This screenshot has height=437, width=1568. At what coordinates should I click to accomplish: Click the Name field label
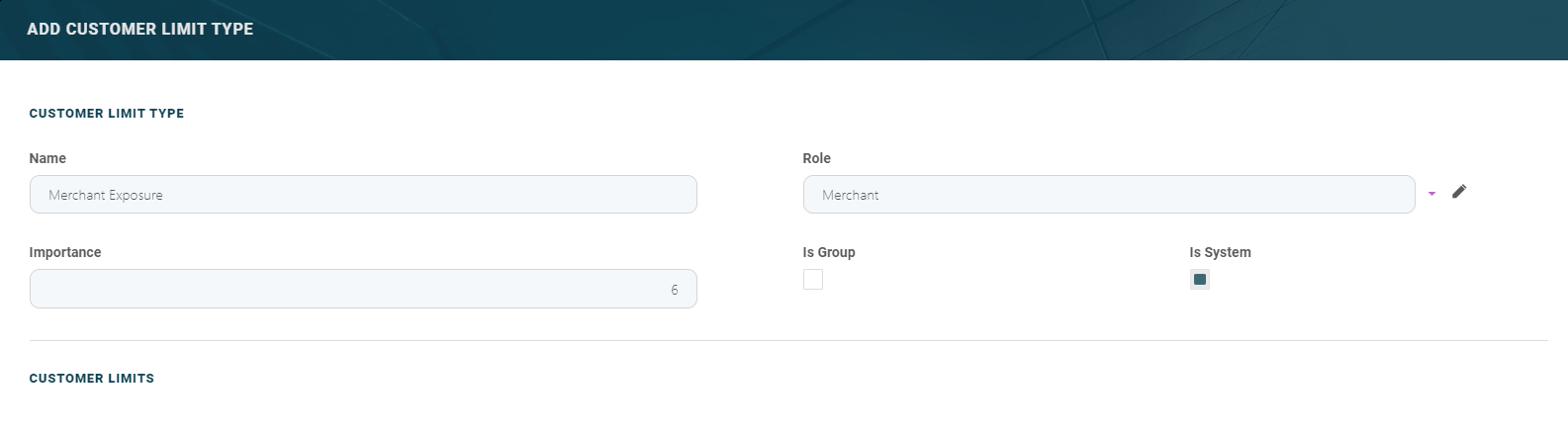[x=47, y=158]
